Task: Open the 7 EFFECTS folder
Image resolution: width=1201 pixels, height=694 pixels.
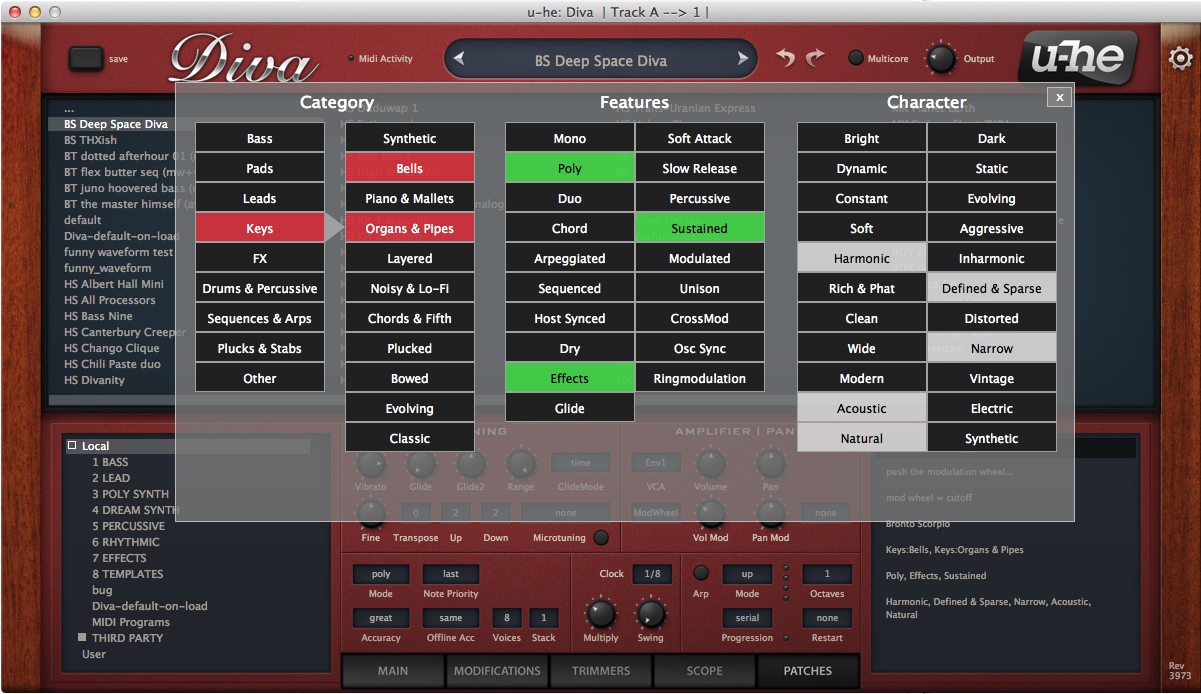Action: click(x=119, y=558)
